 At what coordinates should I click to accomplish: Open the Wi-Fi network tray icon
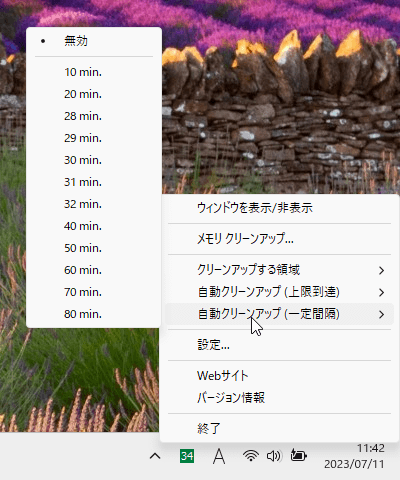251,456
